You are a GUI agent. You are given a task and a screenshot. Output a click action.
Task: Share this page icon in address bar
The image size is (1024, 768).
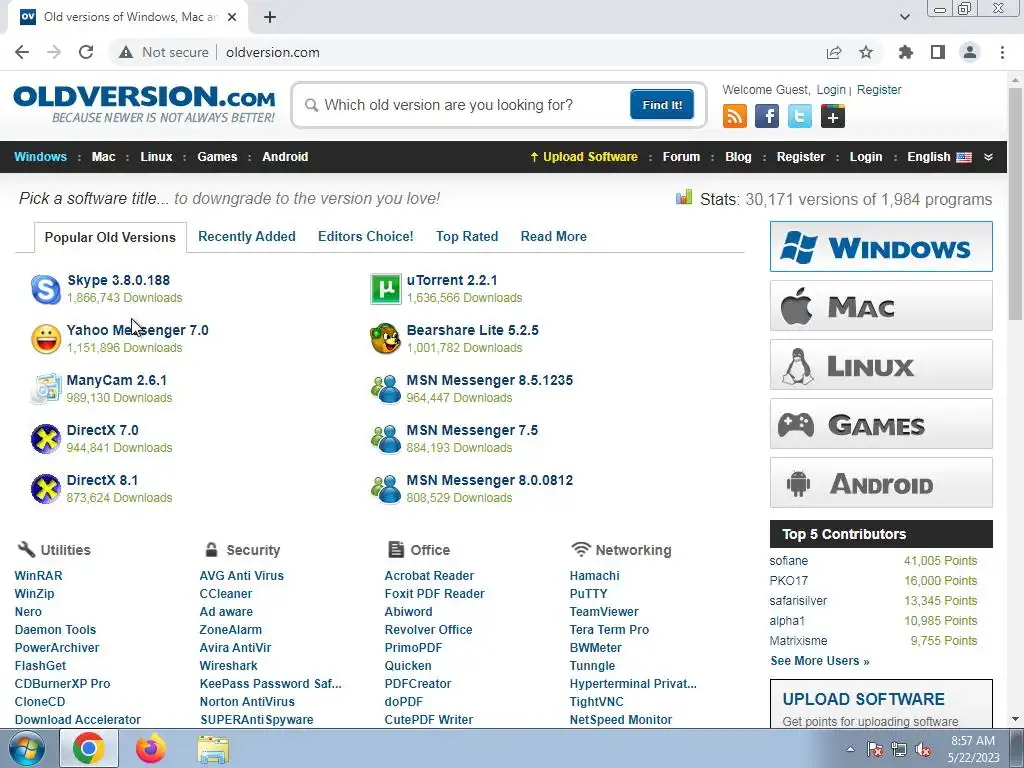834,52
